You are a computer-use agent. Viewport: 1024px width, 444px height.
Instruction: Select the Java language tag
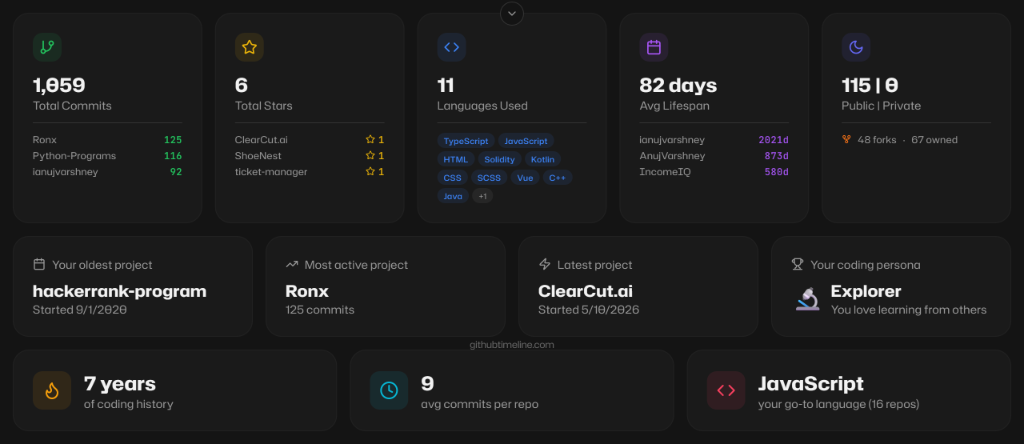(x=453, y=196)
